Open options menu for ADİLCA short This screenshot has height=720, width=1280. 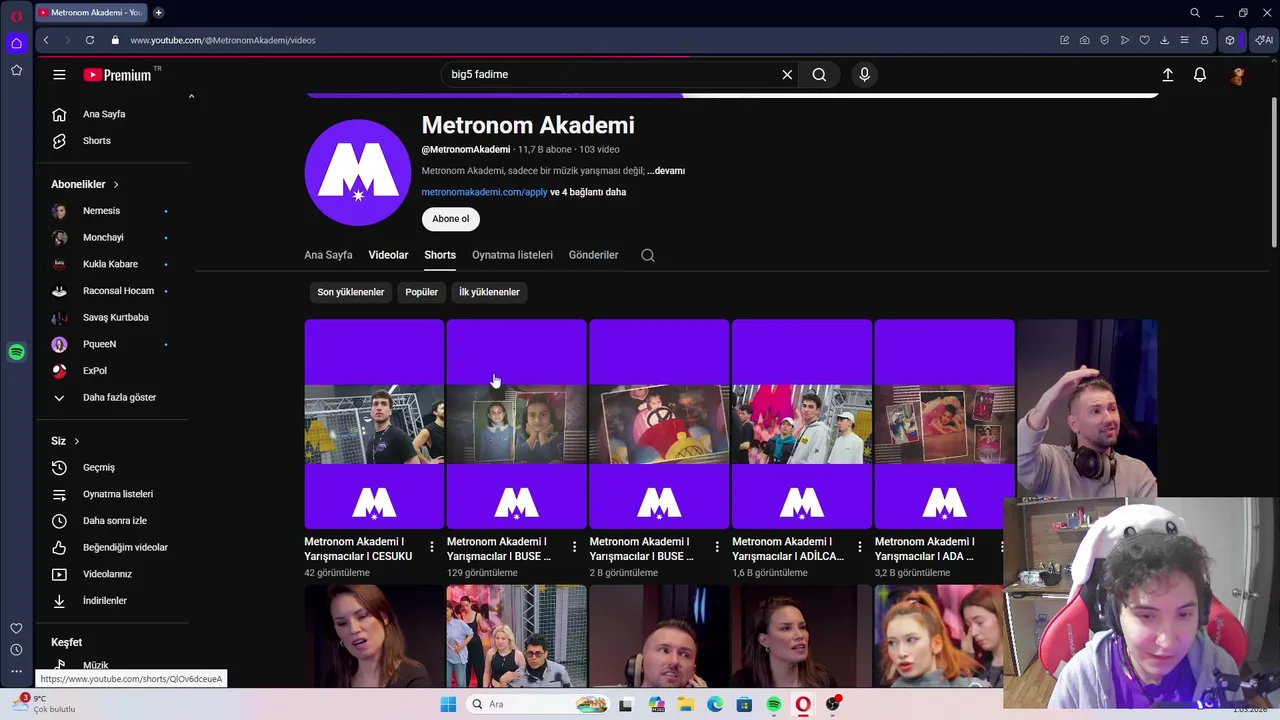(860, 547)
